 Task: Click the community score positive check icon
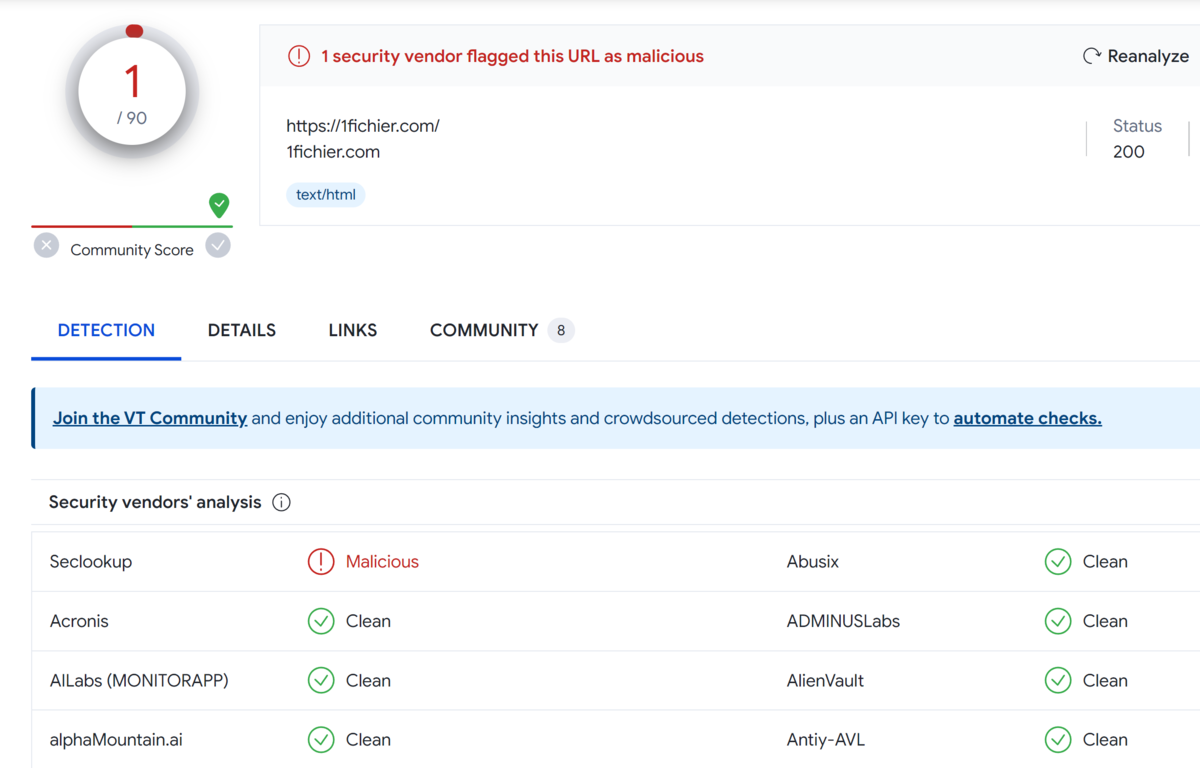pyautogui.click(x=218, y=245)
